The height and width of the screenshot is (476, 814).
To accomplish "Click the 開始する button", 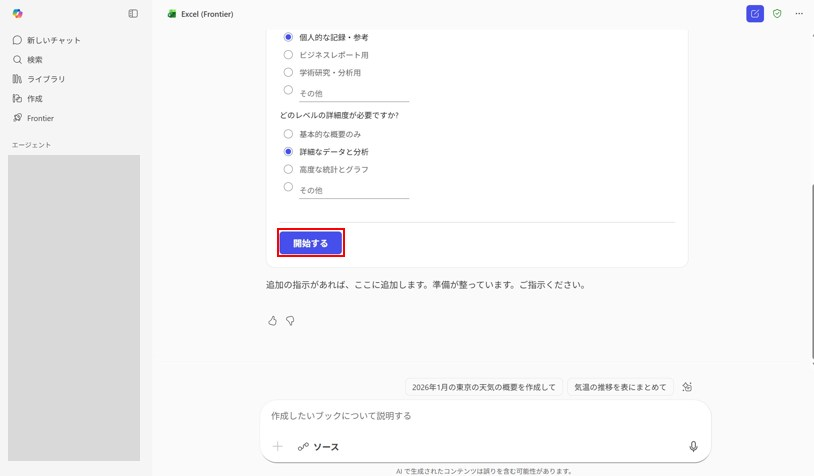I will point(310,243).
